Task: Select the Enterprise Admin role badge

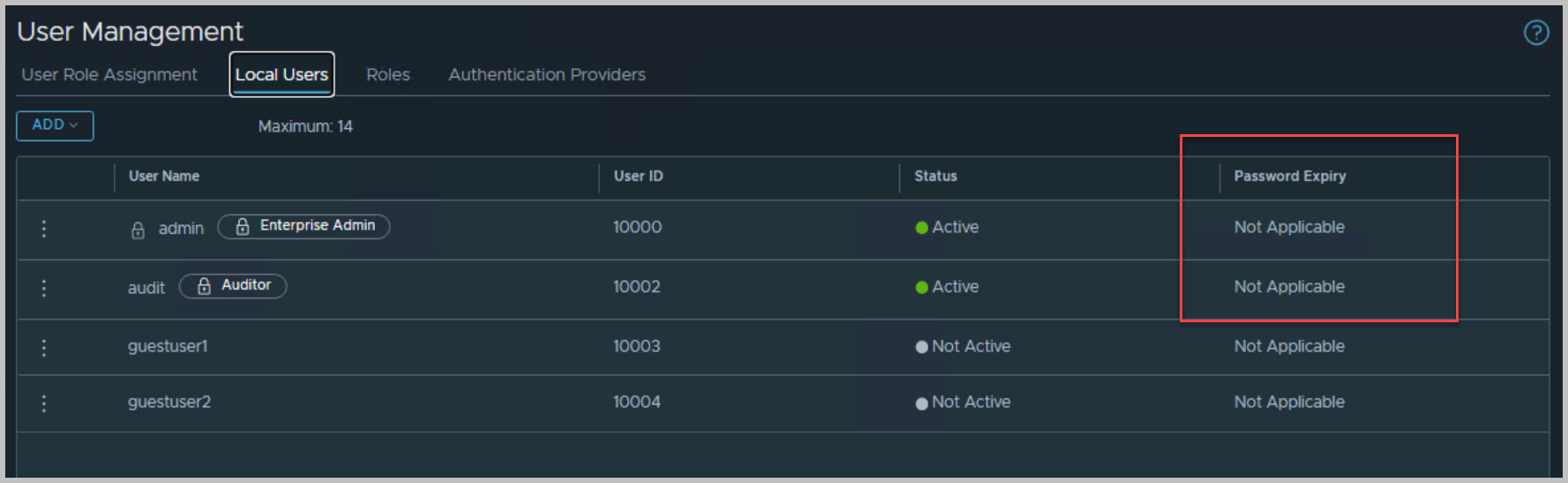Action: click(316, 226)
